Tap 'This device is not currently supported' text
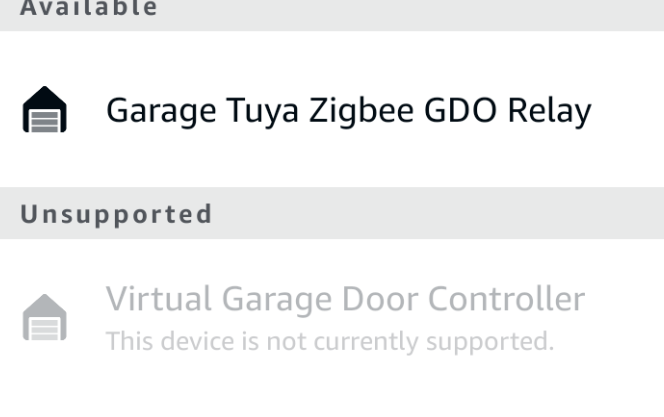This screenshot has height=417, width=664. click(x=330, y=341)
